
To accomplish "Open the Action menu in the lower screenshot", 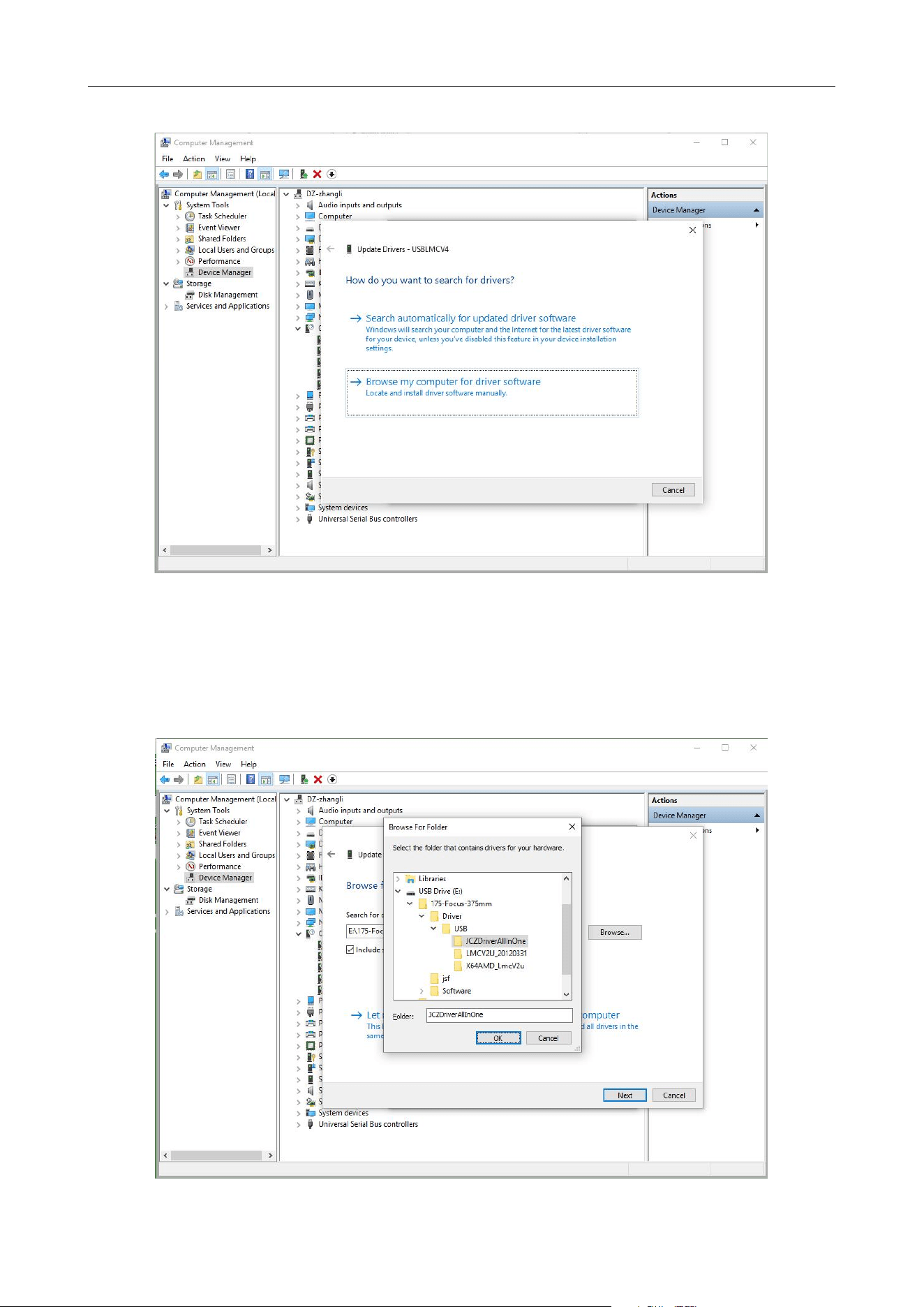I will tap(195, 765).
